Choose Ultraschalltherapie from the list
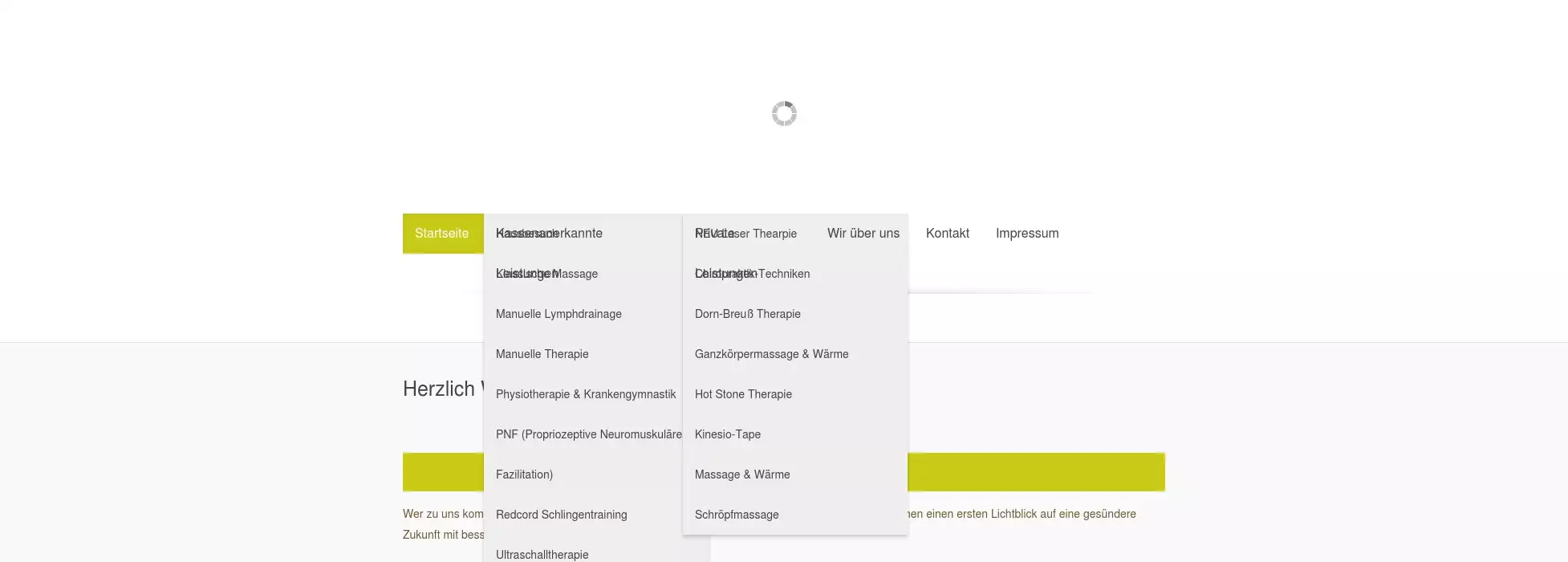 (x=542, y=554)
